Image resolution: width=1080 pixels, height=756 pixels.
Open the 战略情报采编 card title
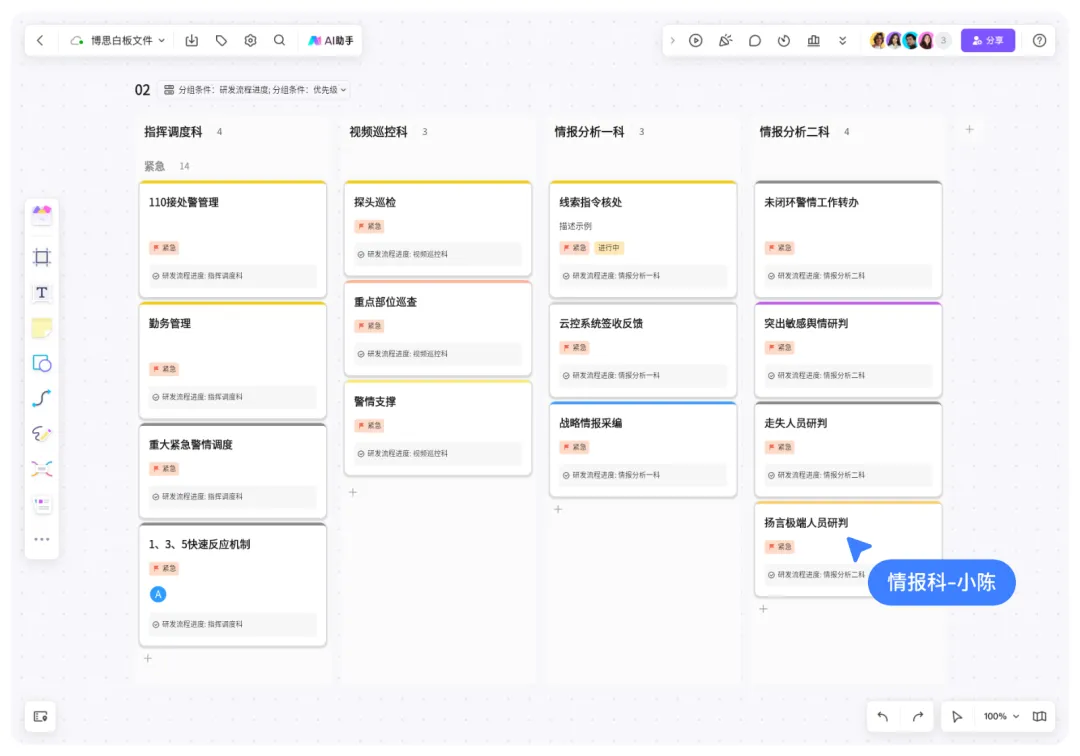tap(590, 423)
